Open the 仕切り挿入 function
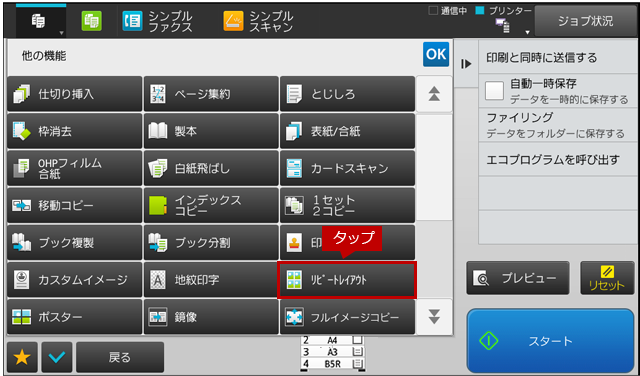This screenshot has height=376, width=640. click(x=75, y=94)
